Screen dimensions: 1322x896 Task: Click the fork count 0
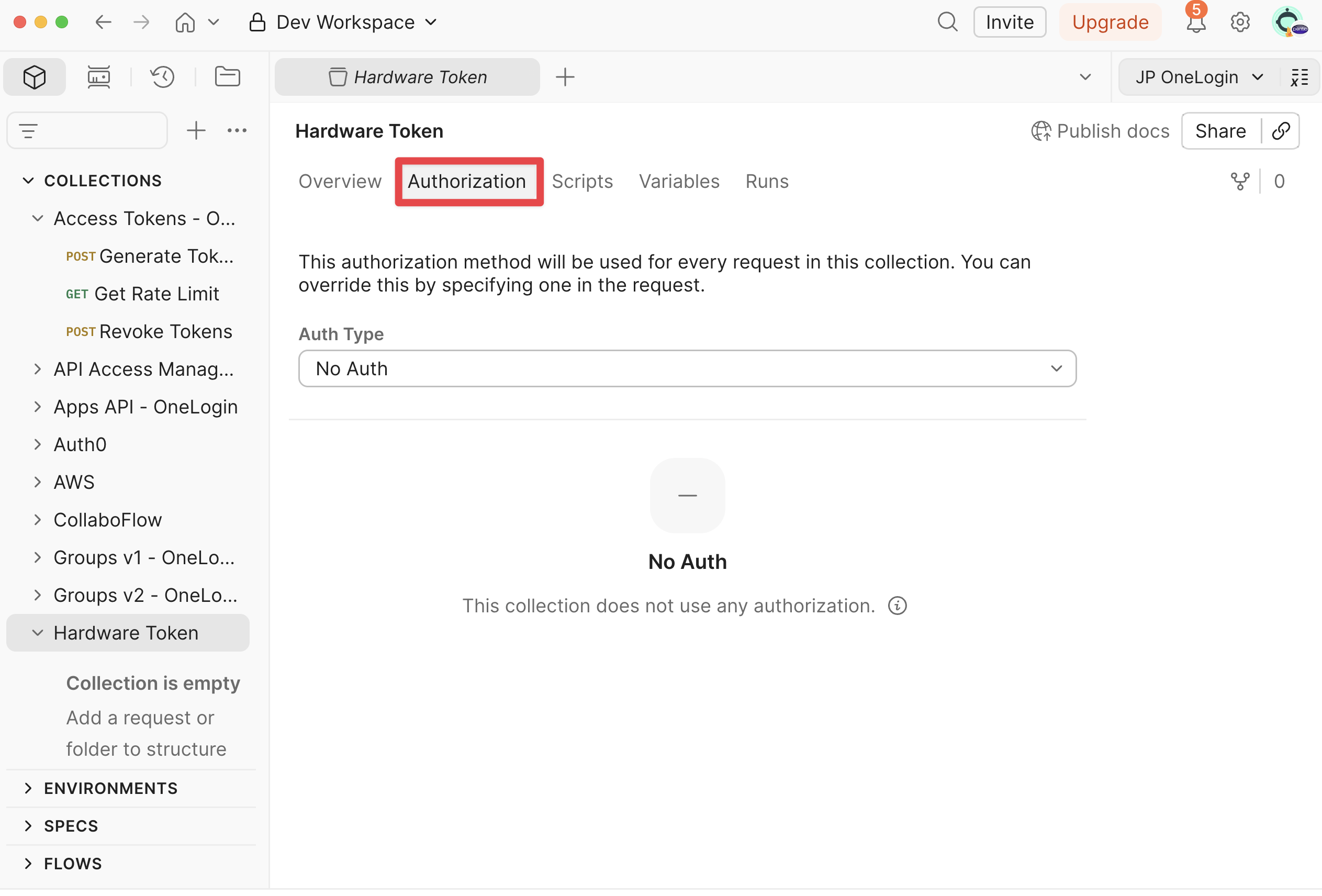point(1279,182)
